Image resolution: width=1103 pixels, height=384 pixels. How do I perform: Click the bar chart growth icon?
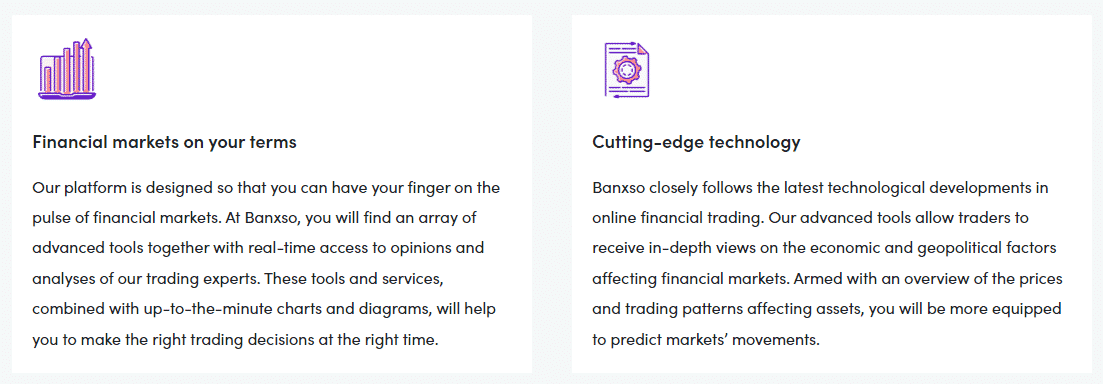point(67,69)
